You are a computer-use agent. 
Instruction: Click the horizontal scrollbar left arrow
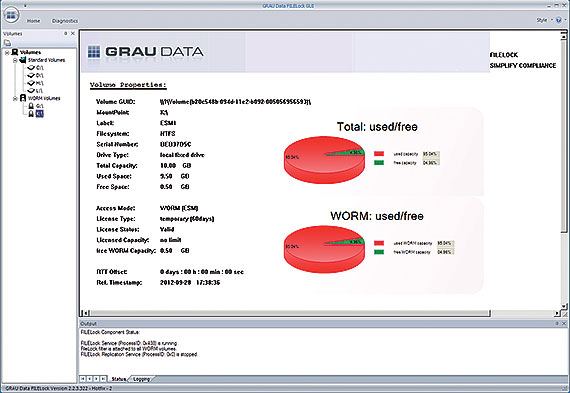click(85, 313)
